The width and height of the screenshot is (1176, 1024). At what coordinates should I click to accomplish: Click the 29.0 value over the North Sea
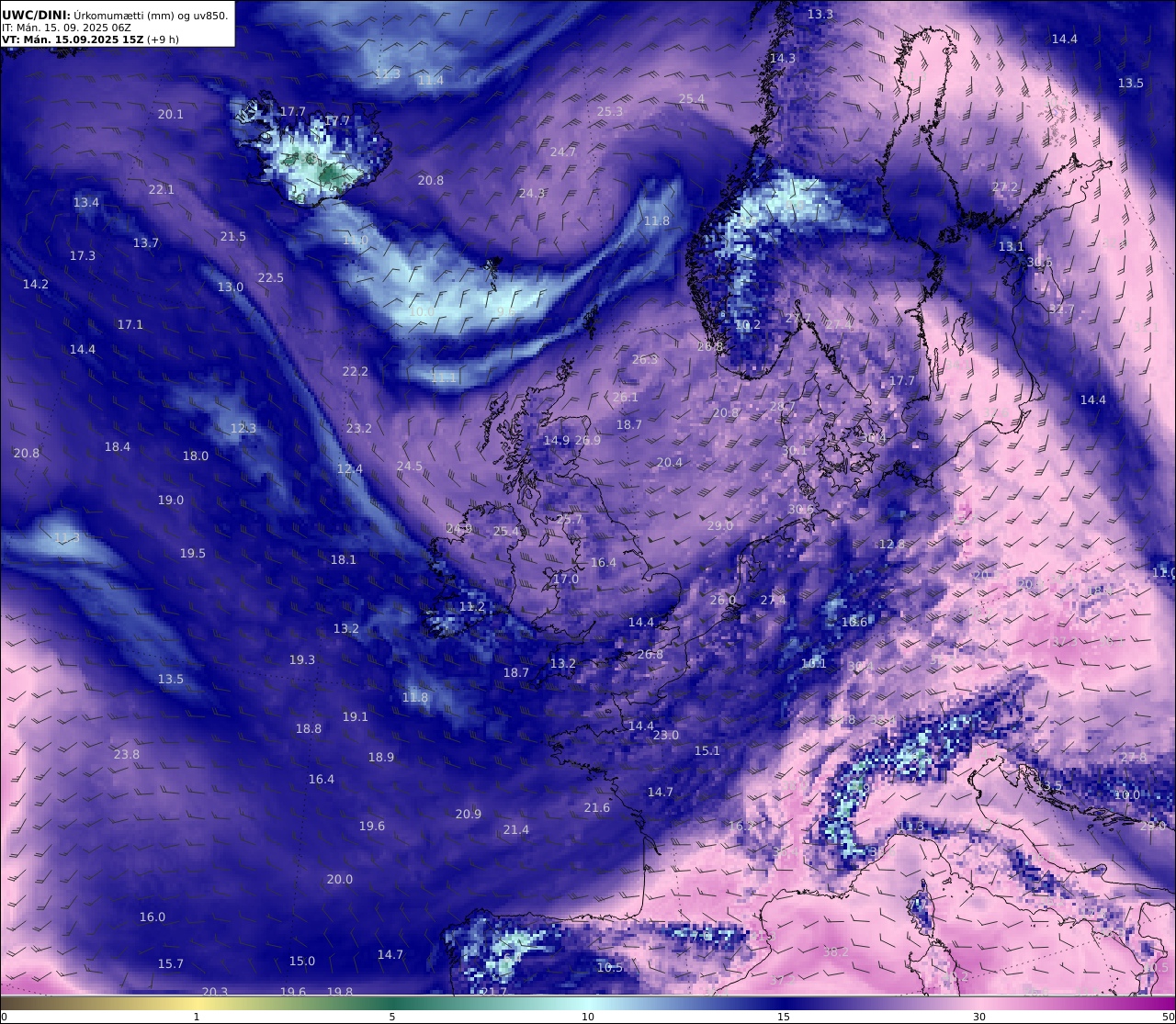coord(720,526)
